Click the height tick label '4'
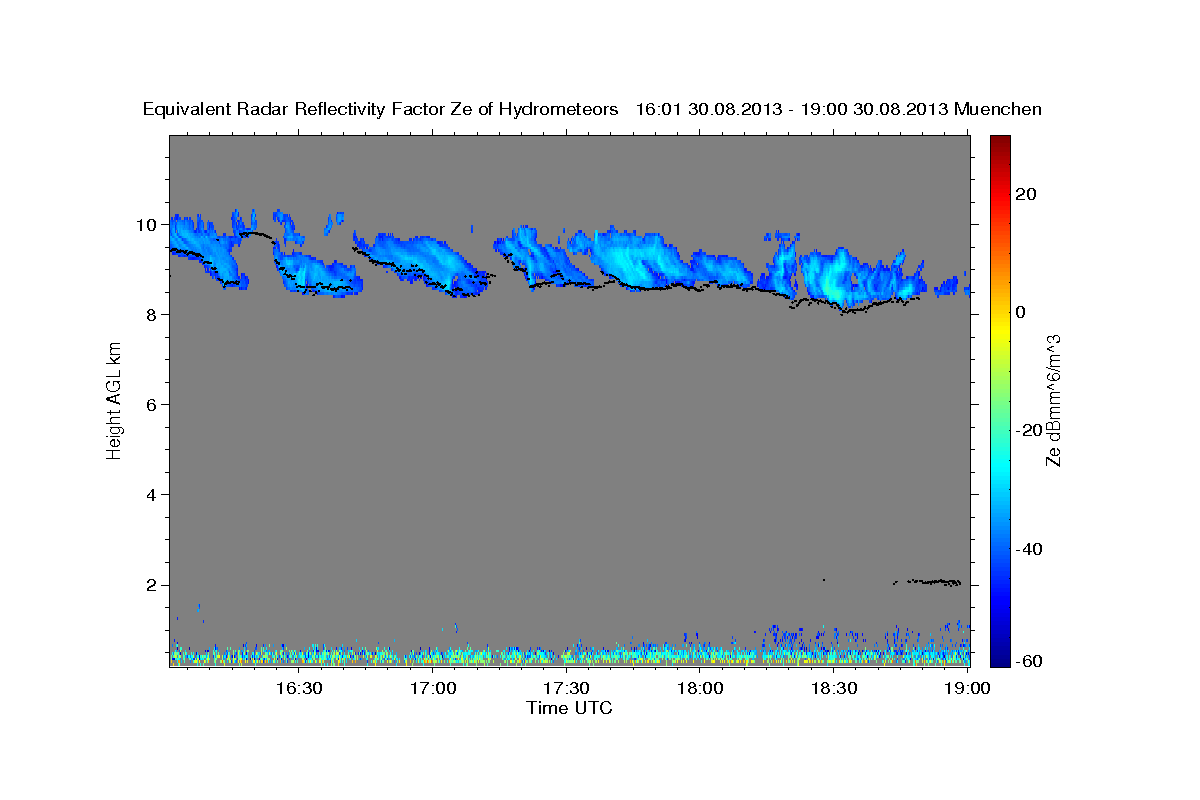 click(153, 495)
